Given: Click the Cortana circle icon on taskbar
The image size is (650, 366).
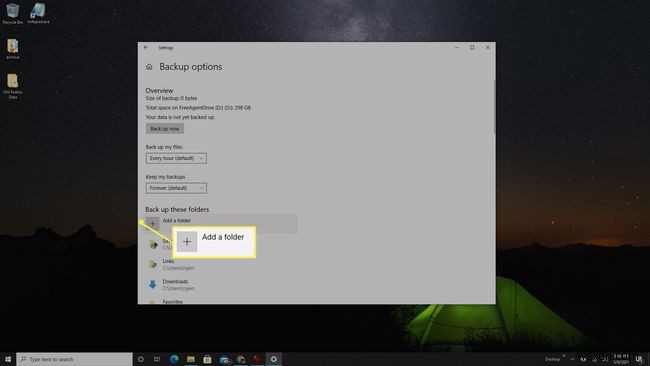Looking at the screenshot, I should click(x=141, y=359).
